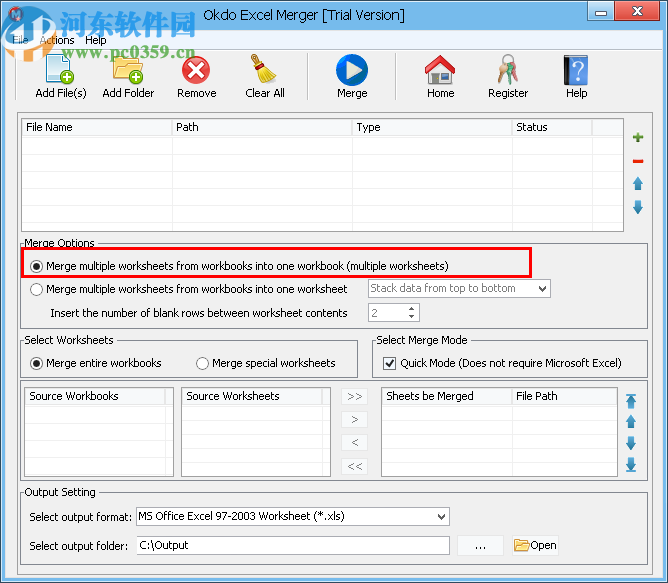Add selected sheet with the > button
The height and width of the screenshot is (583, 668).
coord(354,419)
